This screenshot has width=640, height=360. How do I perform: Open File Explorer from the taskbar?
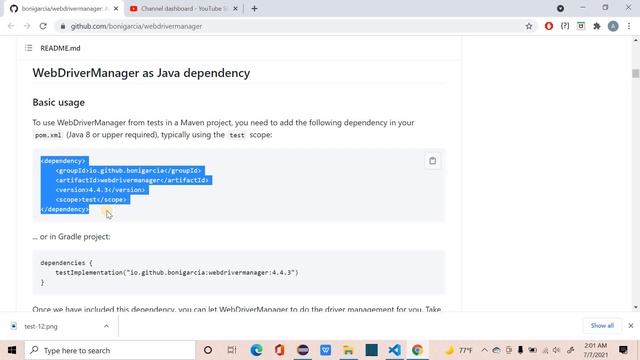[348, 350]
